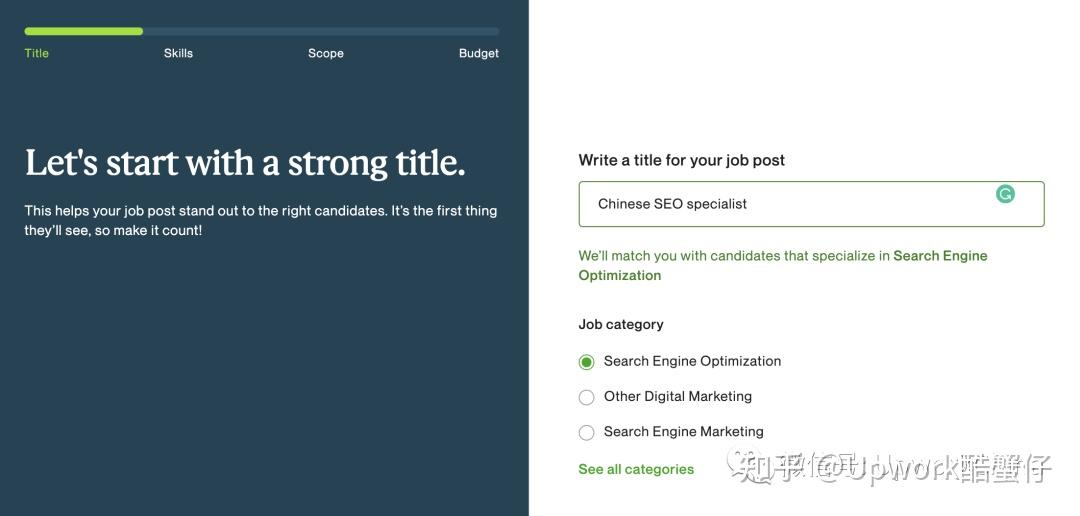1080x516 pixels.
Task: Click the "Let's start with a strong title" heading
Action: coord(245,163)
